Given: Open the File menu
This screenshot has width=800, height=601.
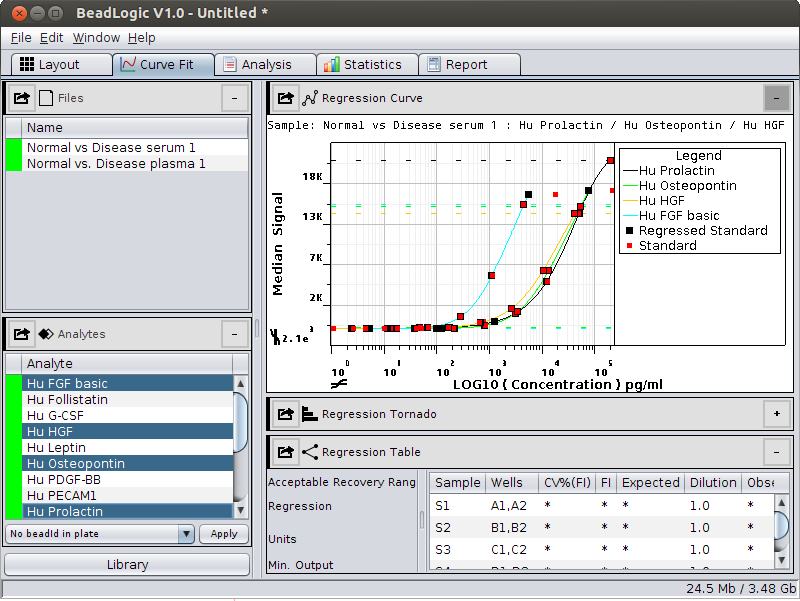Looking at the screenshot, I should click(21, 38).
